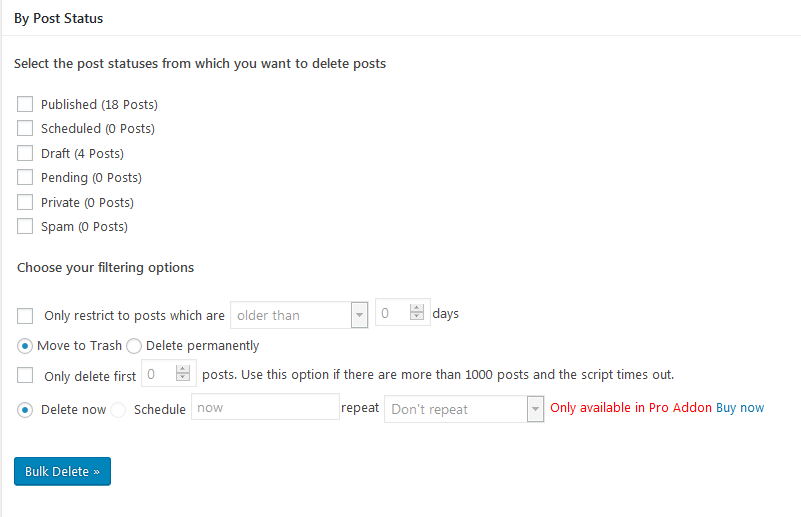Screen dimensions: 801x517
Task: Choose the Delete permanently radio option
Action: (x=134, y=346)
